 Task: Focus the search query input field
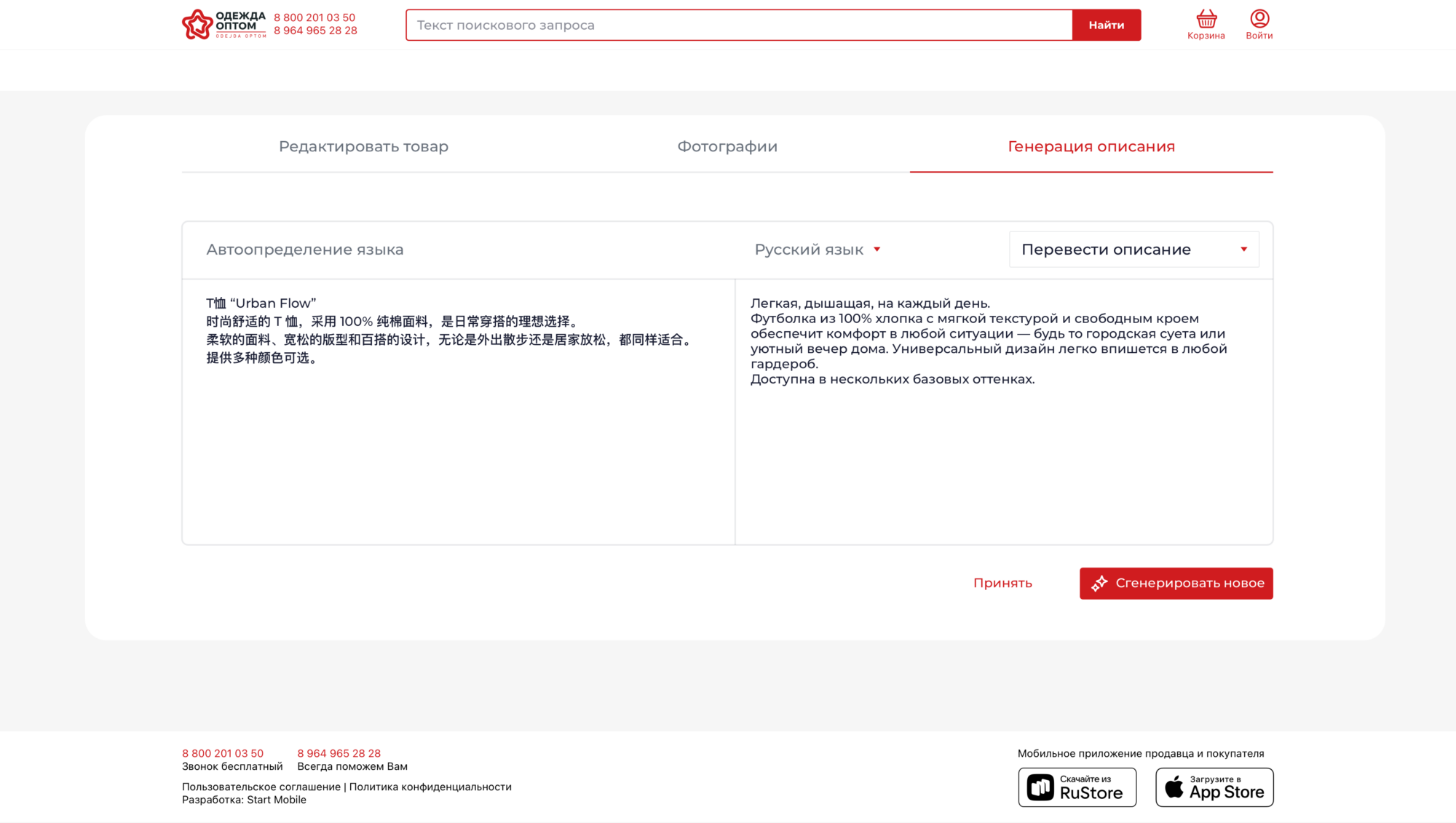(738, 25)
